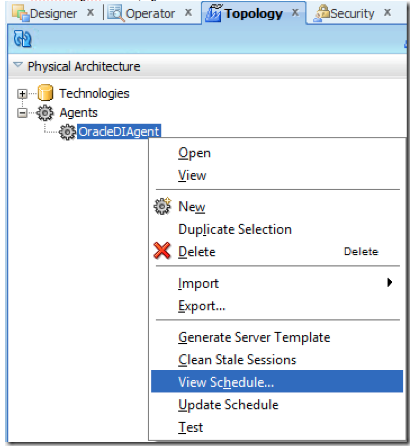Expand the Technologies tree node

pos(22,94)
